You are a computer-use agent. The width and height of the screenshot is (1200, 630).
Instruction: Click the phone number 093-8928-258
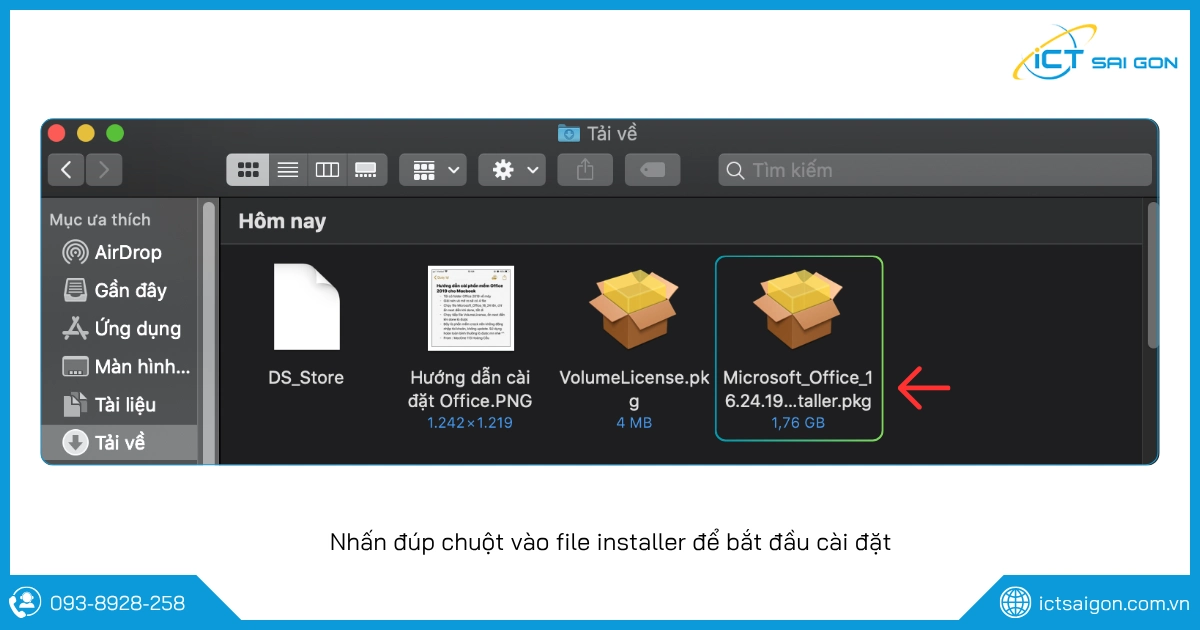pos(116,603)
